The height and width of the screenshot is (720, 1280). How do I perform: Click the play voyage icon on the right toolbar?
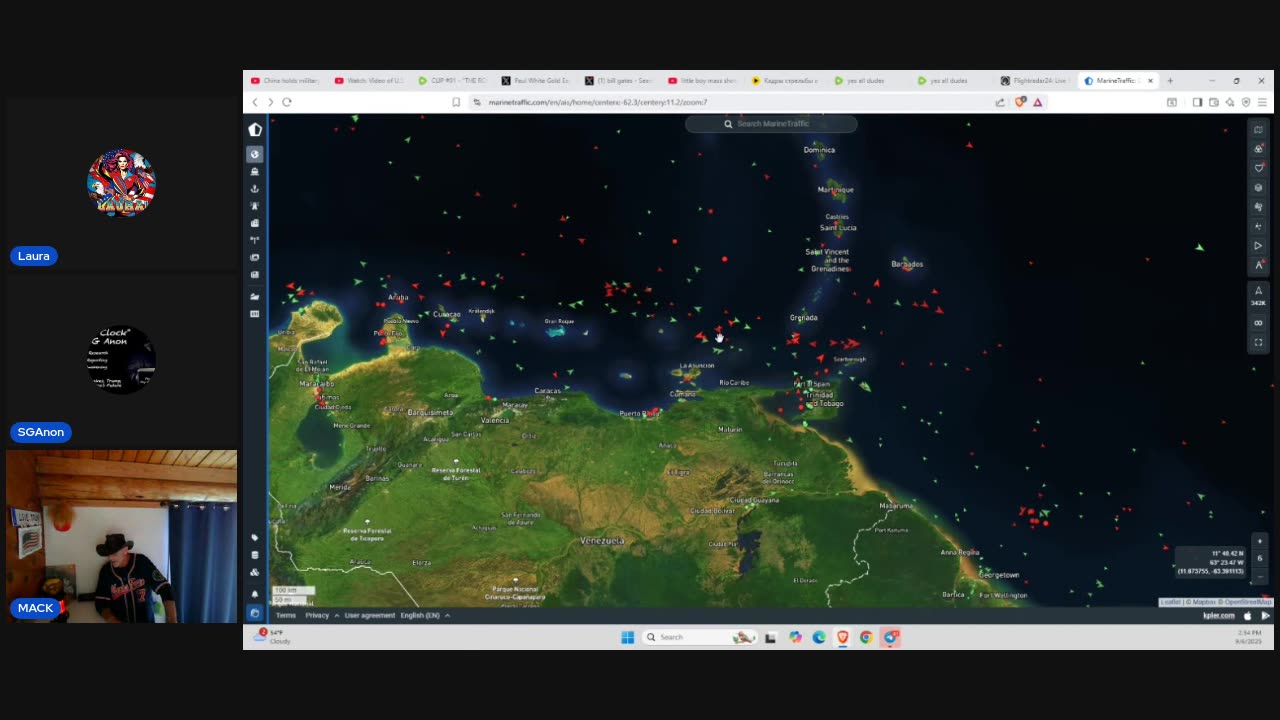click(x=1258, y=246)
